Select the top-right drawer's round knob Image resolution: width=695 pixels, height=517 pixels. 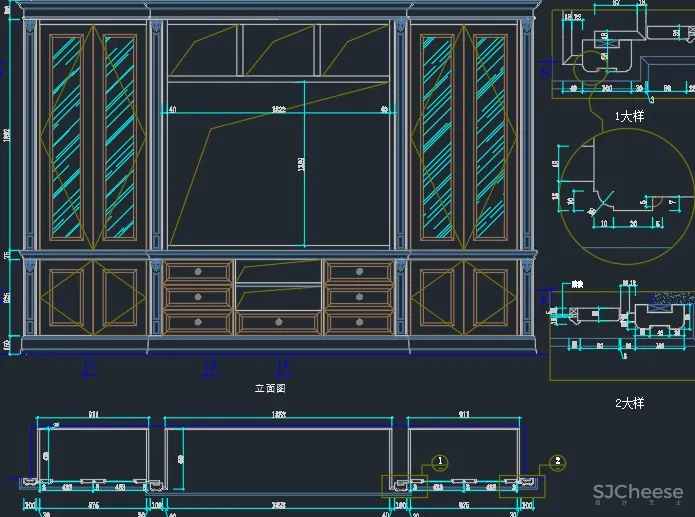tap(358, 271)
